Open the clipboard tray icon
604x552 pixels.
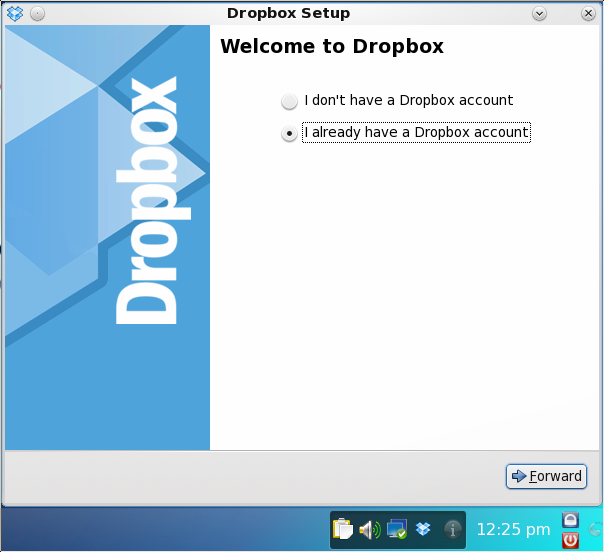[x=342, y=529]
